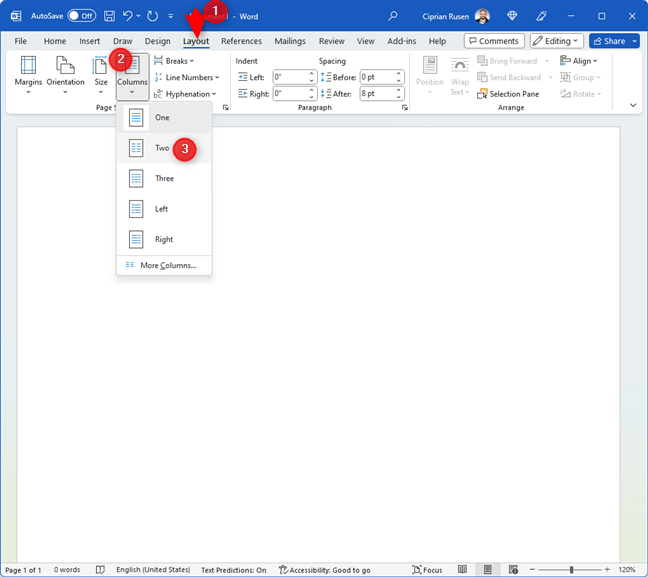Viewport: 648px width, 577px height.
Task: Expand the Share button arrow
Action: pyautogui.click(x=634, y=41)
